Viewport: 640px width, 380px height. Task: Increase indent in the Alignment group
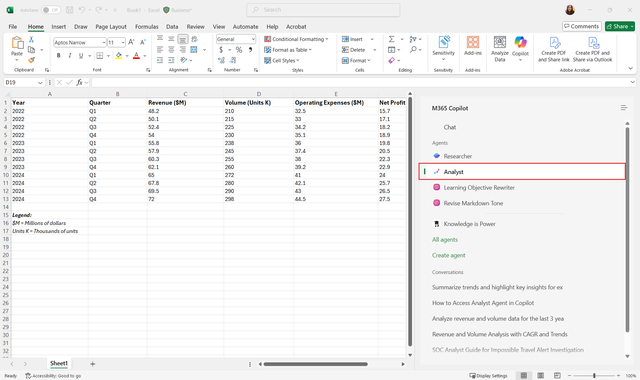pos(171,60)
